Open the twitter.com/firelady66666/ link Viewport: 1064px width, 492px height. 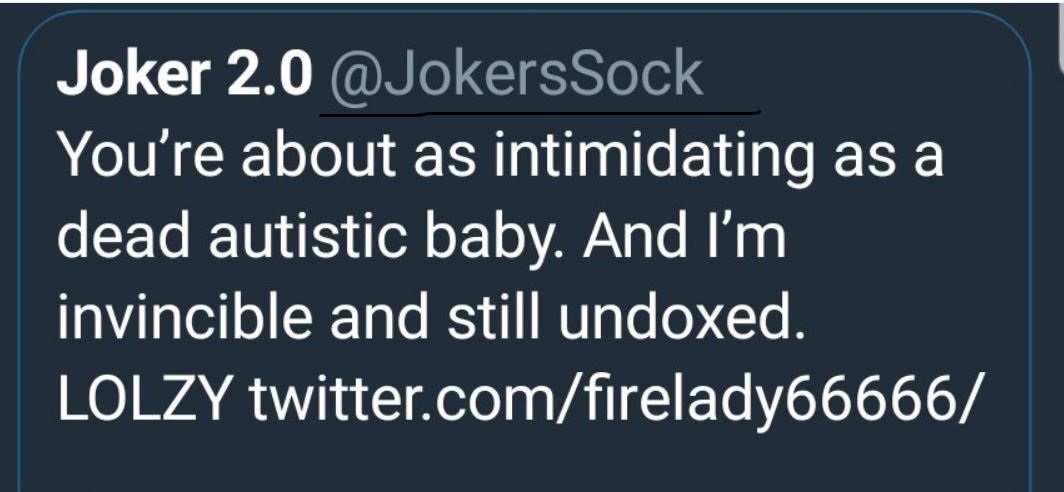(608, 401)
